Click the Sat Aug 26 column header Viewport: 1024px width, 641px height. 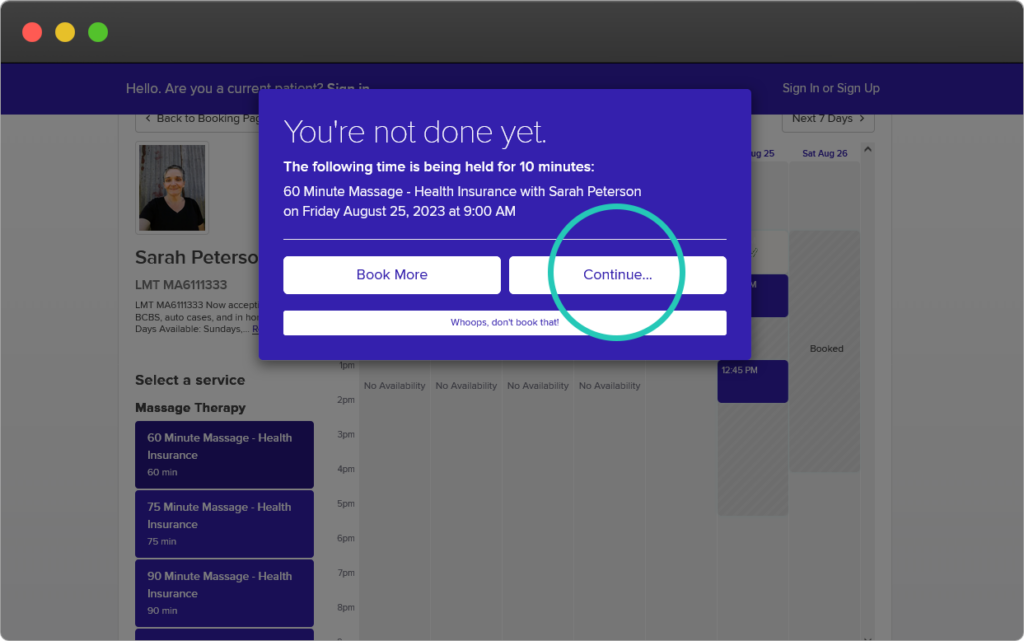coord(824,153)
